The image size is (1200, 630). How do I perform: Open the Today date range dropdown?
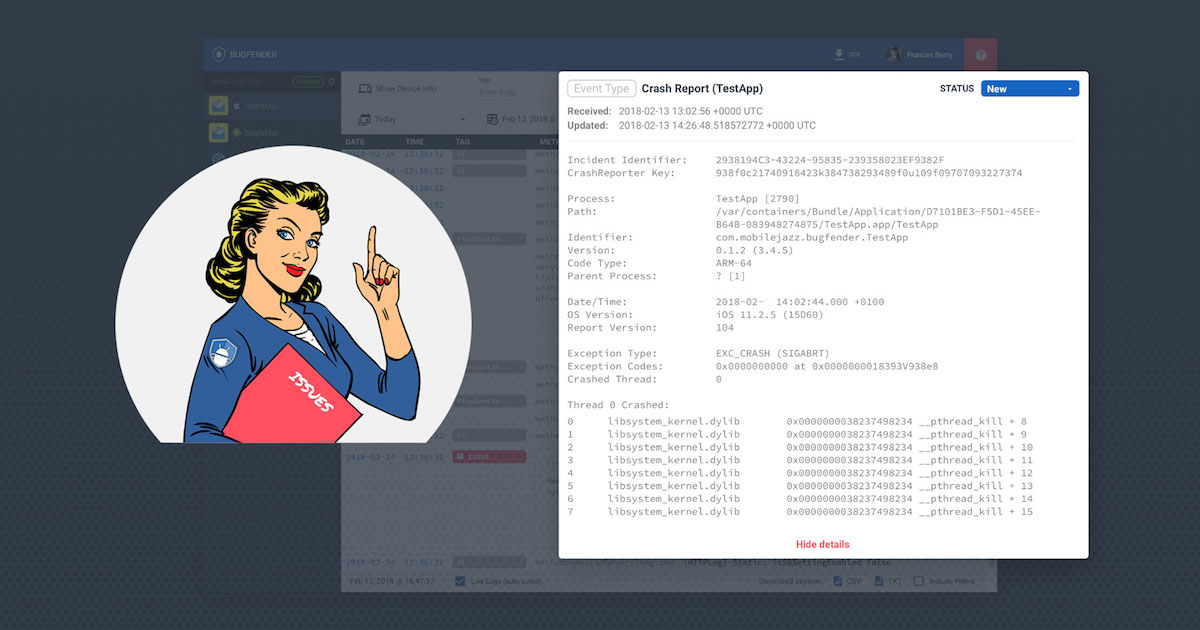pyautogui.click(x=412, y=119)
